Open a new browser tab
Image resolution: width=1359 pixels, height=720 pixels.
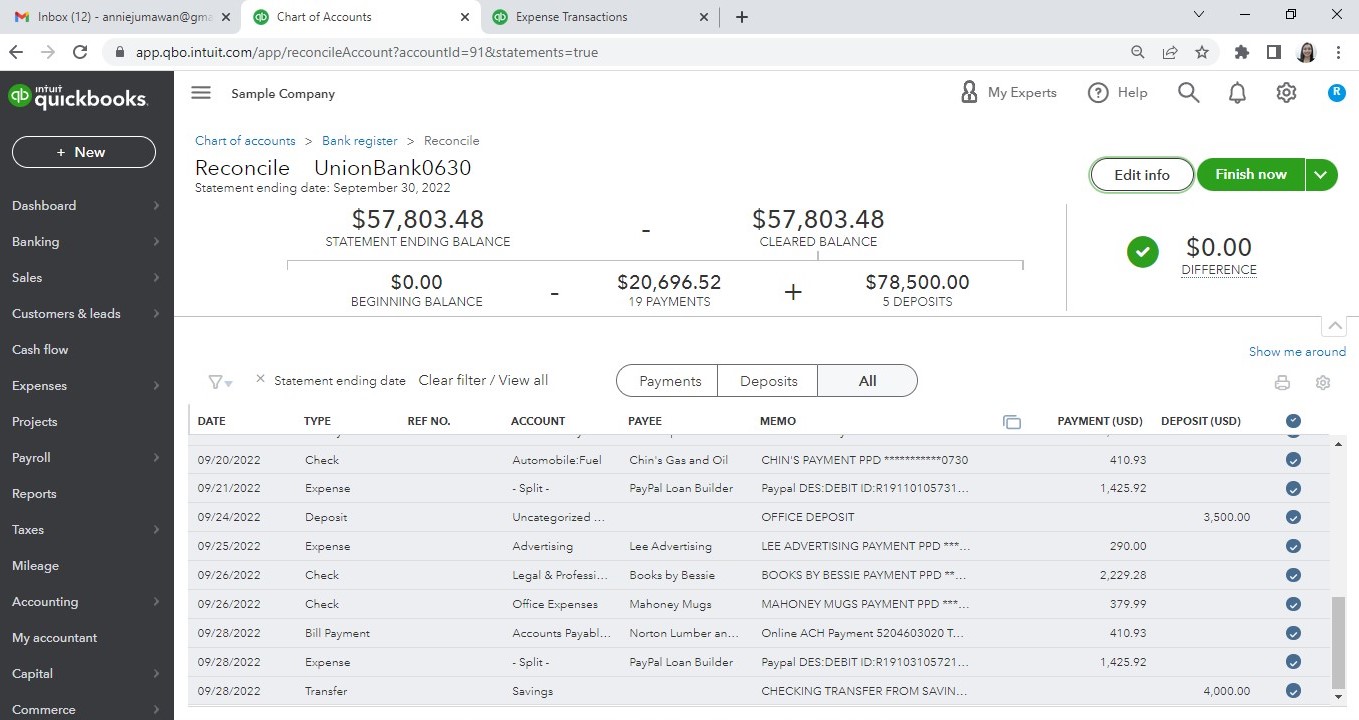pos(741,17)
